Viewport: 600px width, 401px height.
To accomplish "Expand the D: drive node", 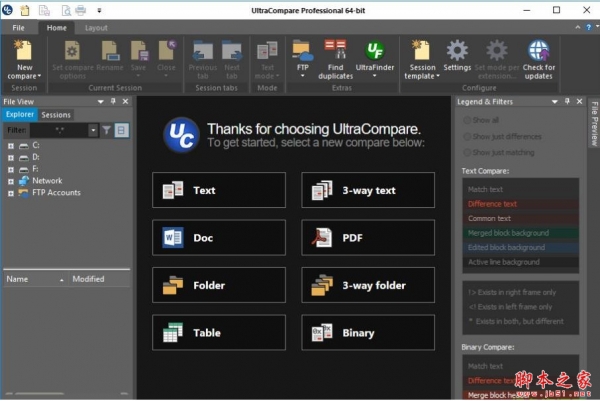I will pos(11,158).
